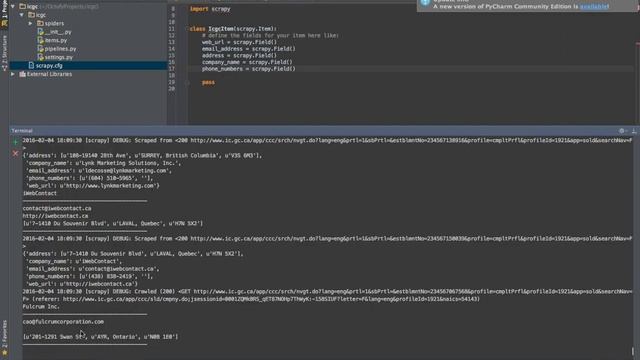Click 'Fulcrum Inc.' in terminal output
Screen dimensions: 640x360
41,307
